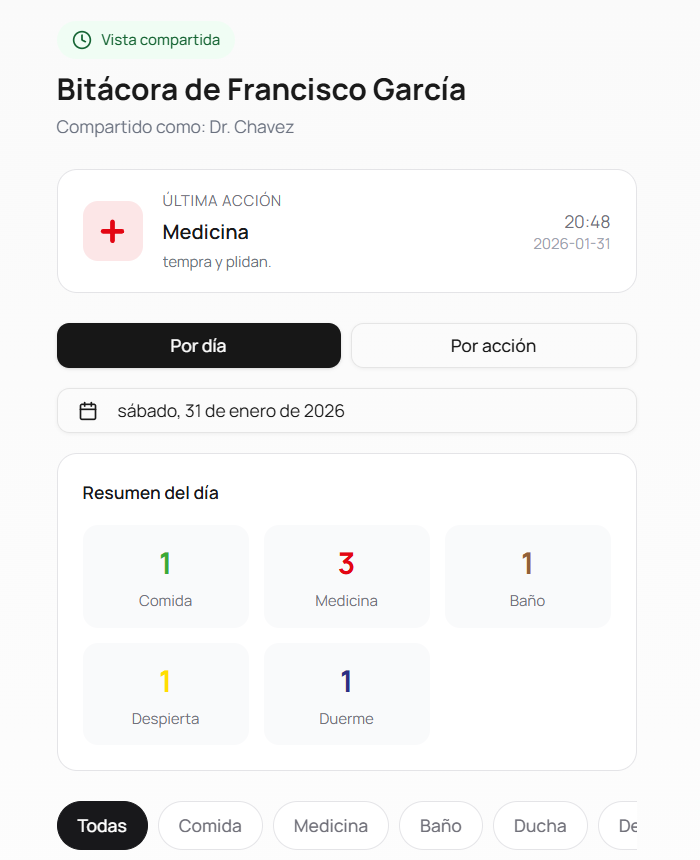Open the Última acción Medicina card
Viewport: 700px width, 860px height.
[346, 231]
